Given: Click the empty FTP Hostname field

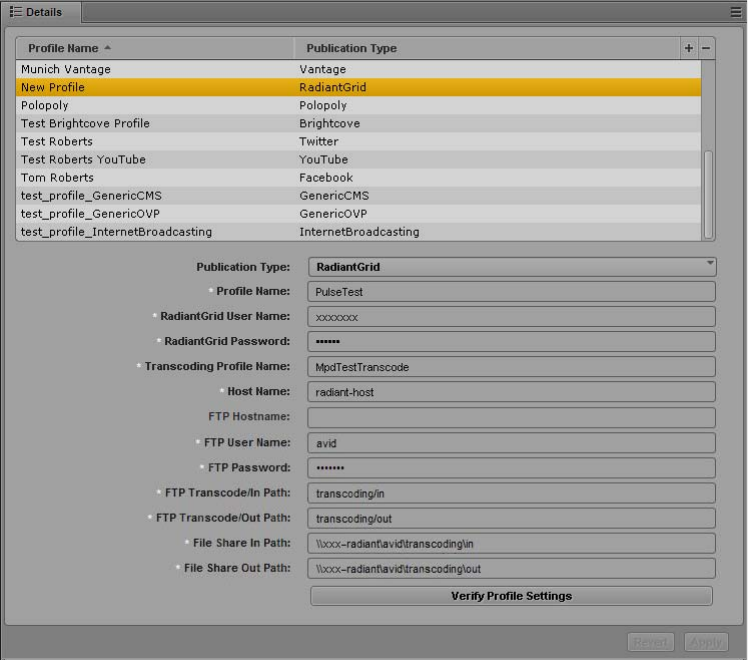Looking at the screenshot, I should pyautogui.click(x=511, y=417).
